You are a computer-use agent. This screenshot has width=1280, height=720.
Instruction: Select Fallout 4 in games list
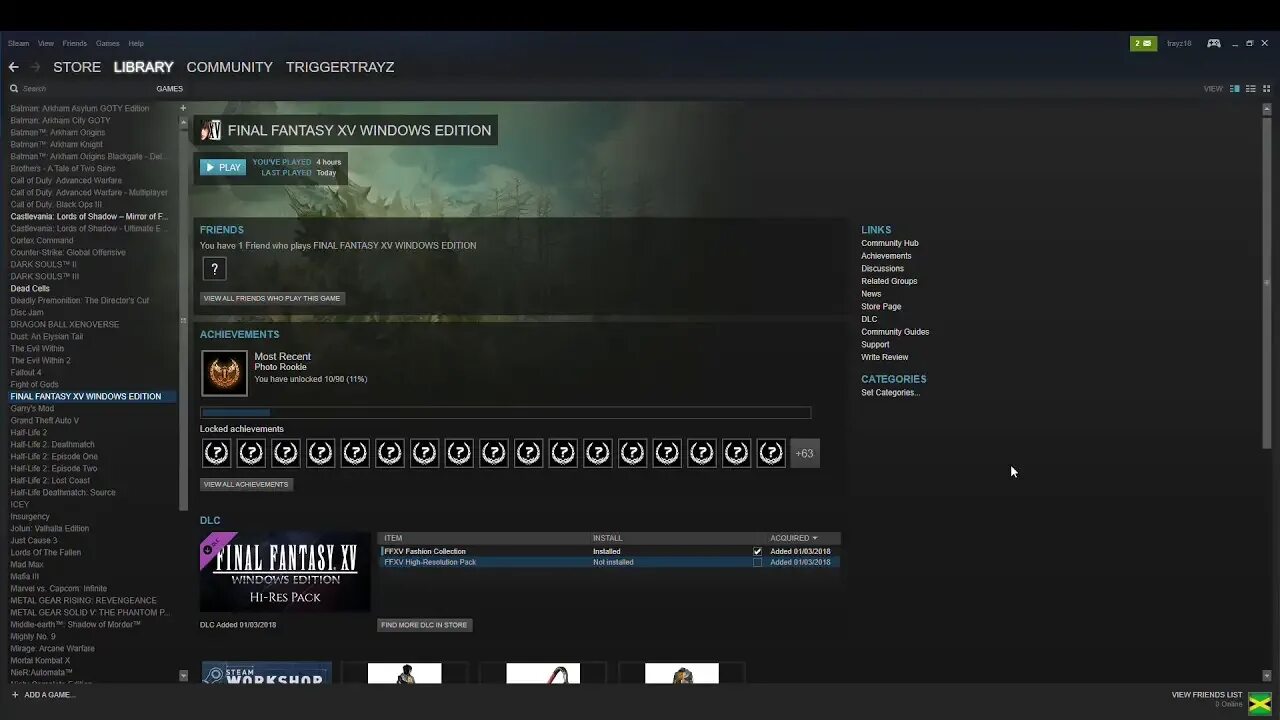[26, 372]
